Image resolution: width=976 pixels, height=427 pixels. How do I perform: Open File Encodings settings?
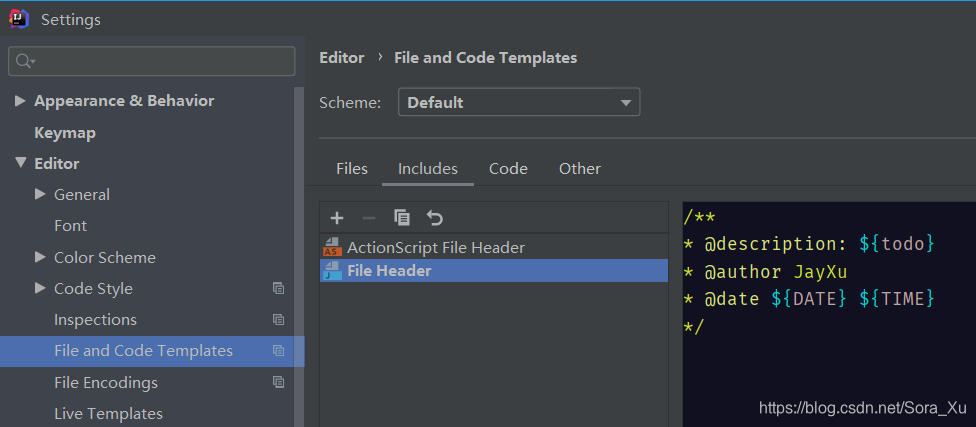click(106, 382)
